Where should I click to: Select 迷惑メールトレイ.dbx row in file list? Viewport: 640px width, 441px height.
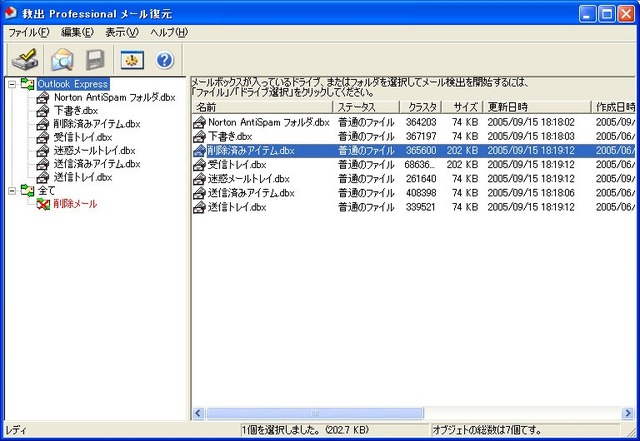click(413, 179)
